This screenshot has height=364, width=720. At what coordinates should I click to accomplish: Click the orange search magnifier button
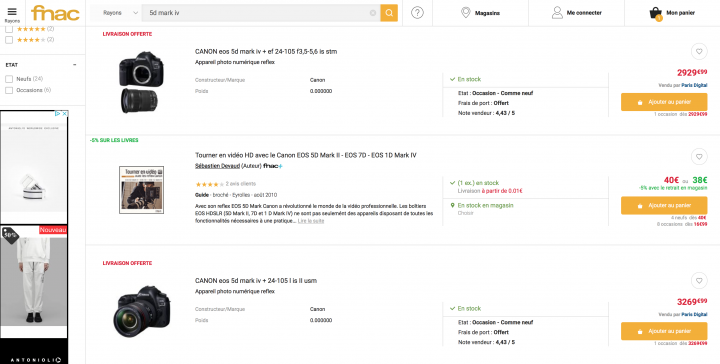(389, 13)
